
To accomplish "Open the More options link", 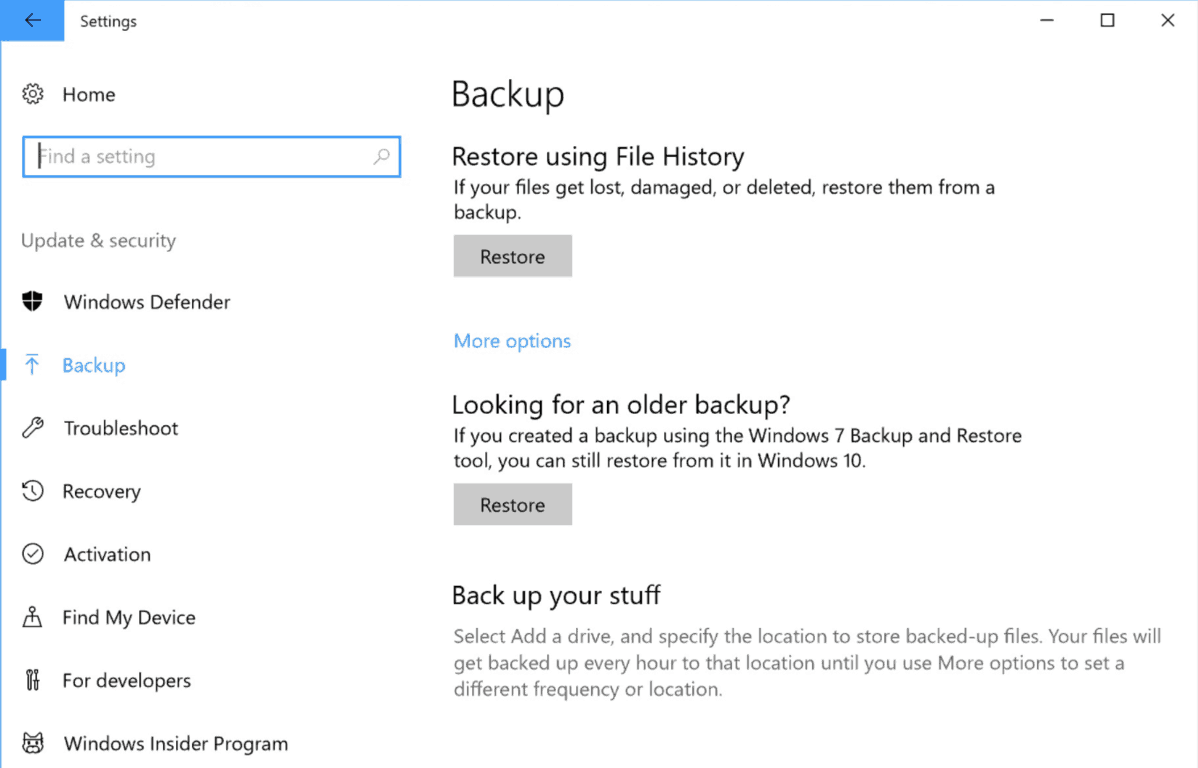I will click(512, 341).
